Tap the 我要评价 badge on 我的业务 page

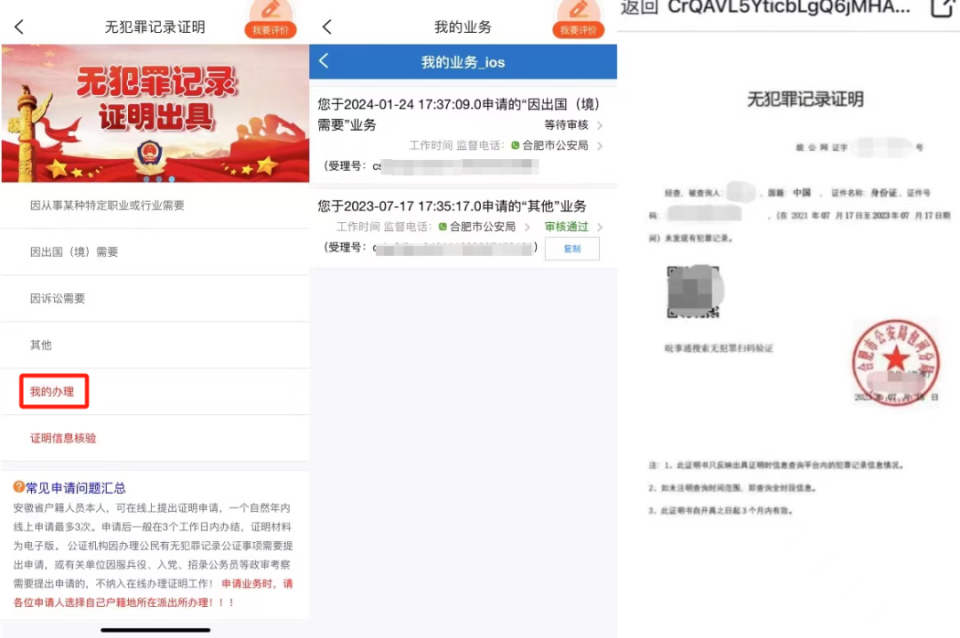(x=577, y=27)
